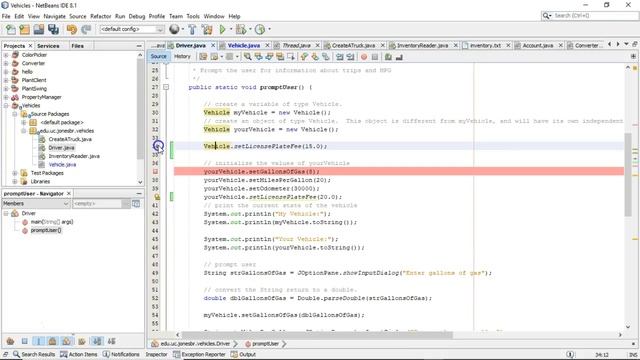Toggle Highlight Search editor toolbar icon
Screen dimensions: 640x360
point(280,57)
